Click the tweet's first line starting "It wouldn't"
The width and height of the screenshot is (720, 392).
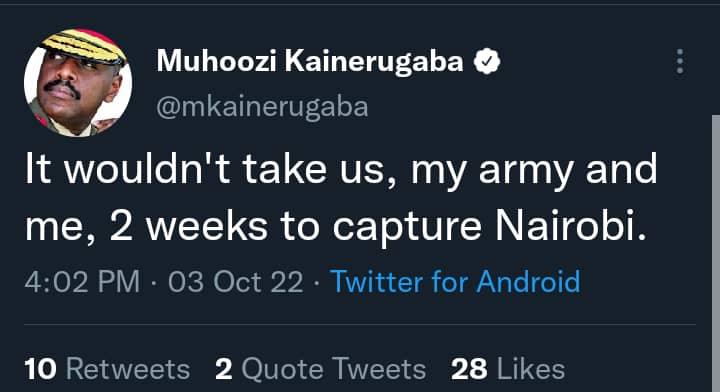pos(341,169)
